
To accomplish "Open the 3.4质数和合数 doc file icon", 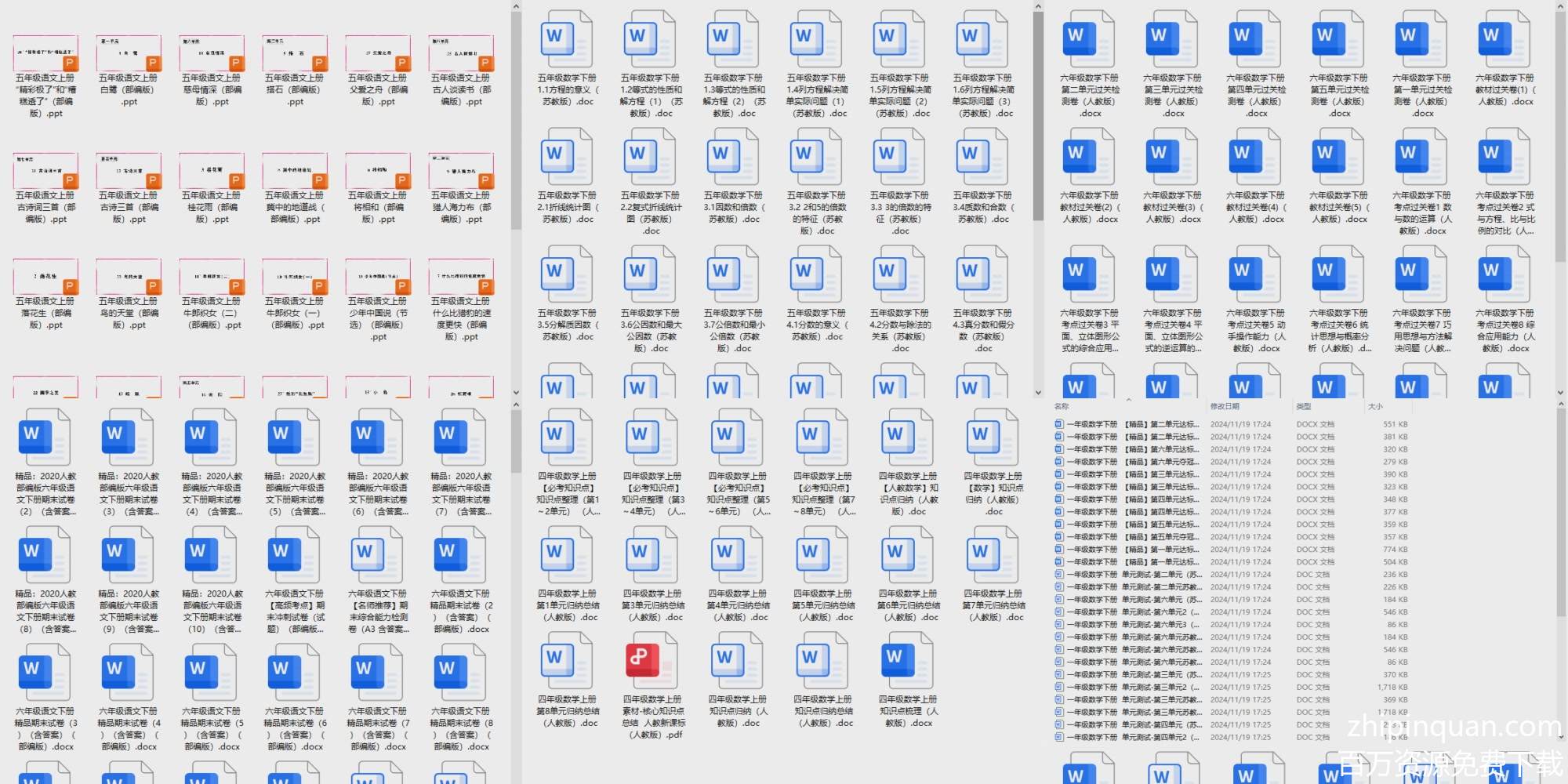I will [982, 157].
